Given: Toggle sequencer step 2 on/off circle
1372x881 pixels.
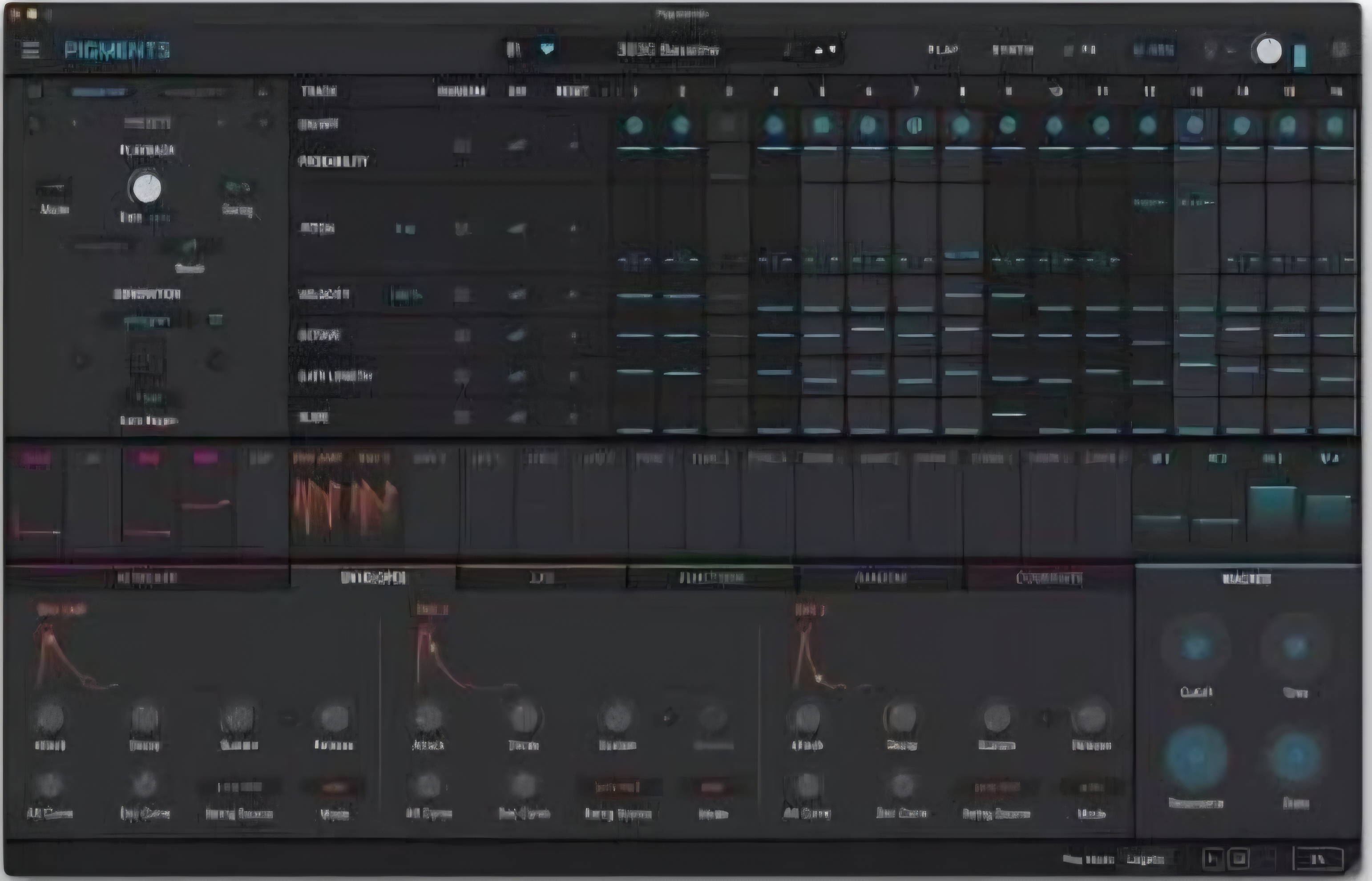Looking at the screenshot, I should pos(681,125).
